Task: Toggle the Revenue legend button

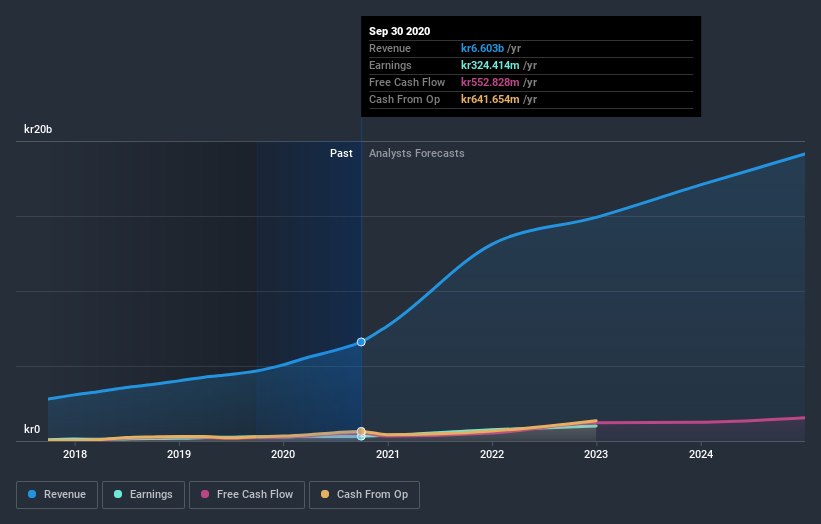Action: tap(57, 495)
